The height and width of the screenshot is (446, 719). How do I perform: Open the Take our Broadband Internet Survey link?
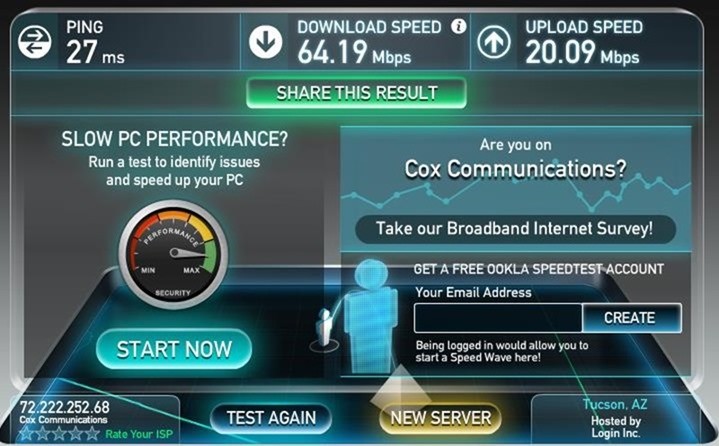point(515,229)
